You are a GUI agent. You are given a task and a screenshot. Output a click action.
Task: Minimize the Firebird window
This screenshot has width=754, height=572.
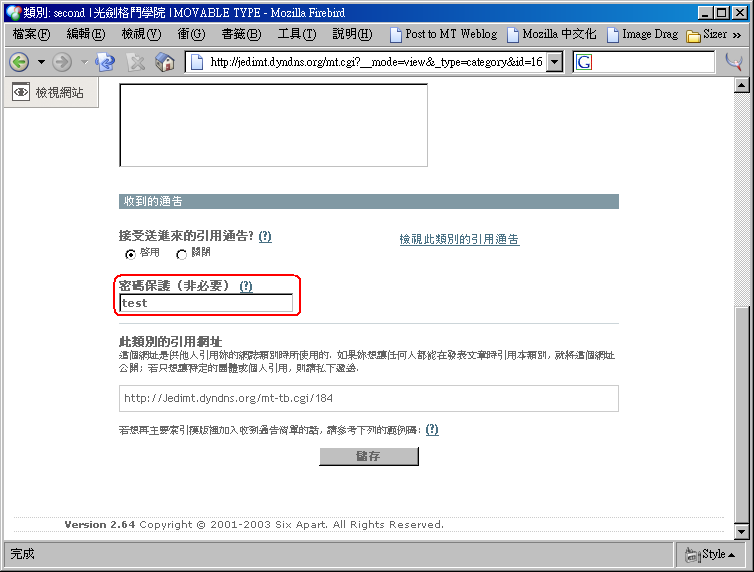(705, 12)
